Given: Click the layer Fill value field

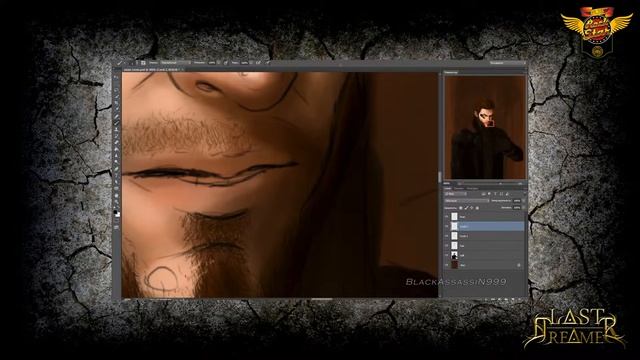Looking at the screenshot, I should (x=517, y=208).
